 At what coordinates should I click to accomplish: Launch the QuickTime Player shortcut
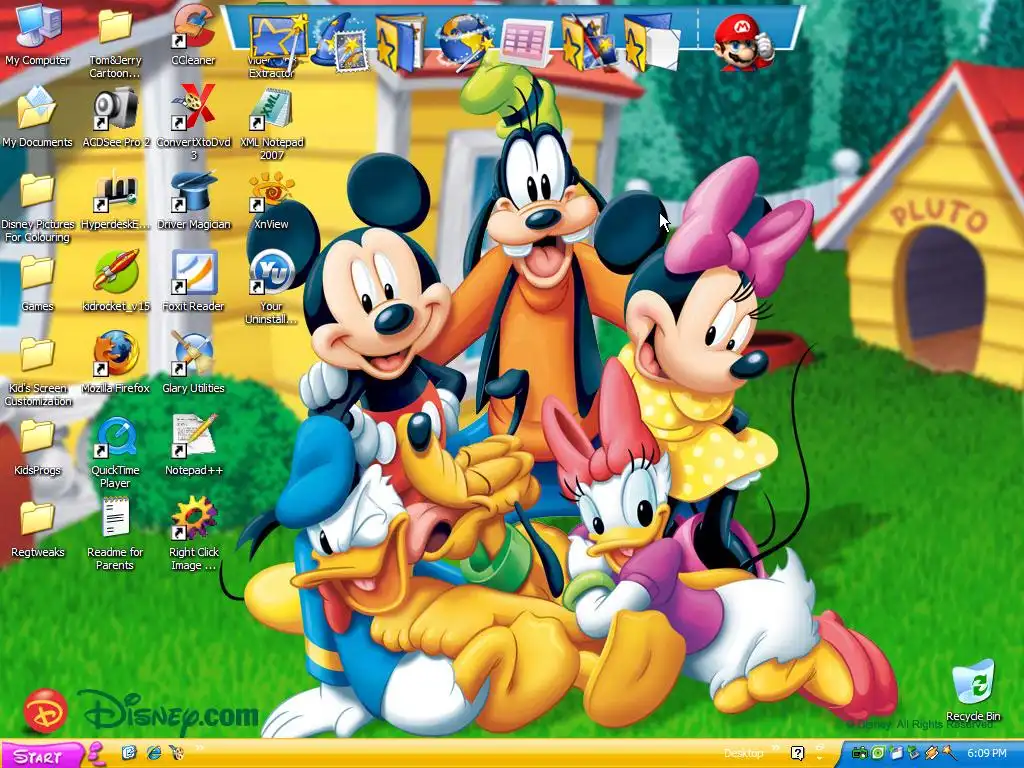(x=116, y=452)
